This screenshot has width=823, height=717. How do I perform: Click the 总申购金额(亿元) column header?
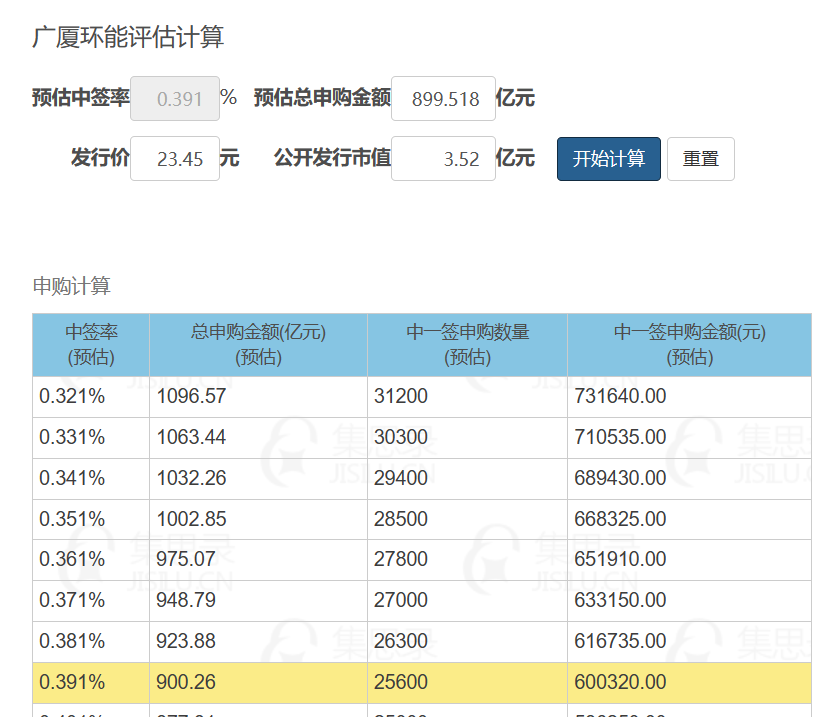coord(258,345)
